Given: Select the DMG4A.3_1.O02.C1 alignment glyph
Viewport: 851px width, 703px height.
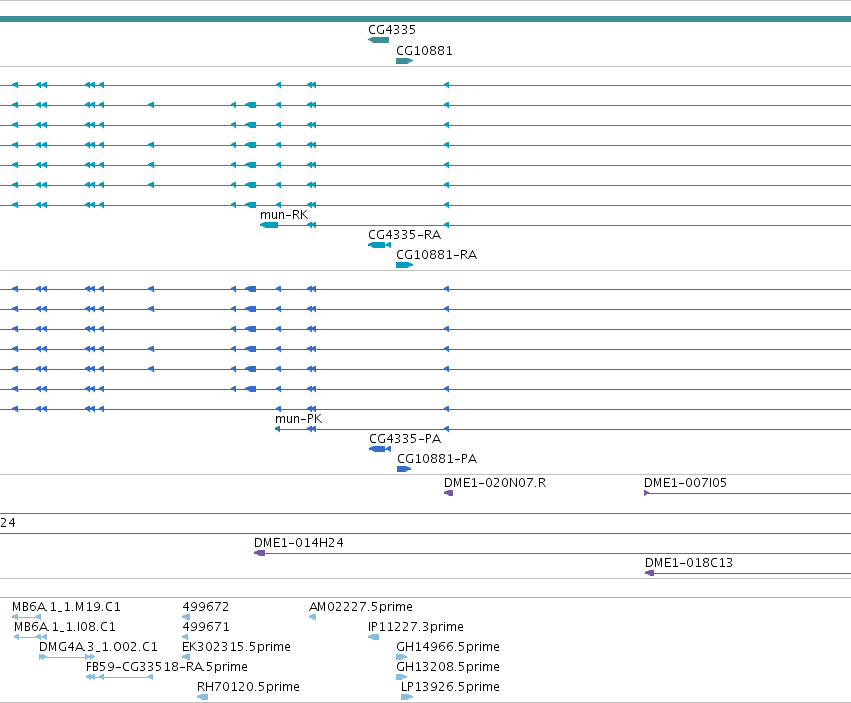Looking at the screenshot, I should coord(67,657).
